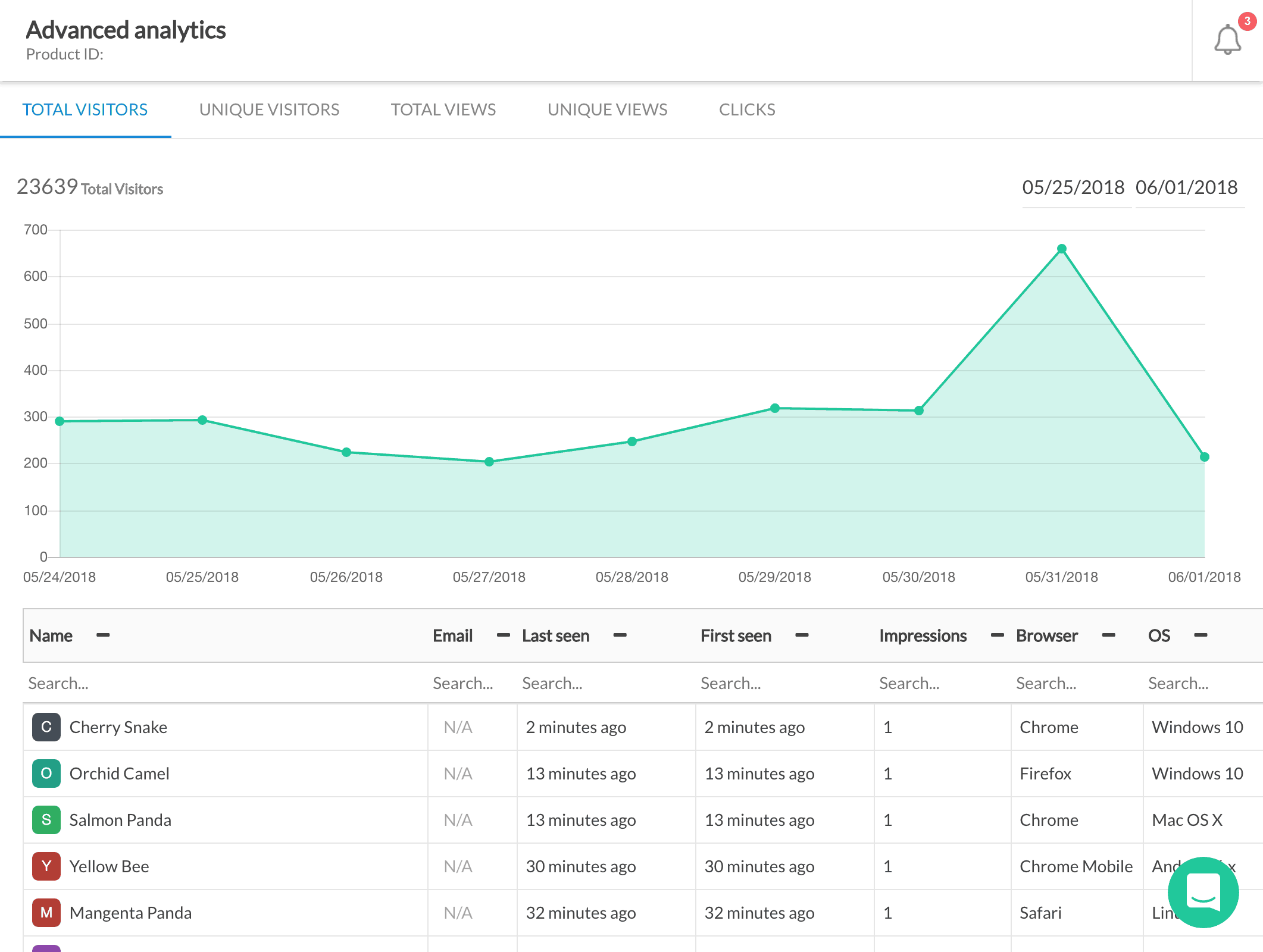Screen dimensions: 1263x952
Task: Toggle sort on the Impressions column
Action: click(998, 635)
